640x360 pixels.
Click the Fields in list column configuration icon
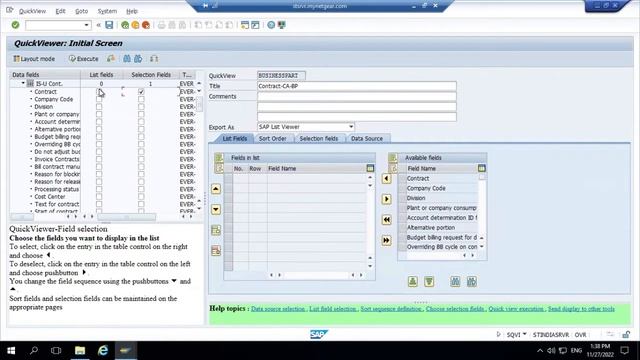pos(370,168)
